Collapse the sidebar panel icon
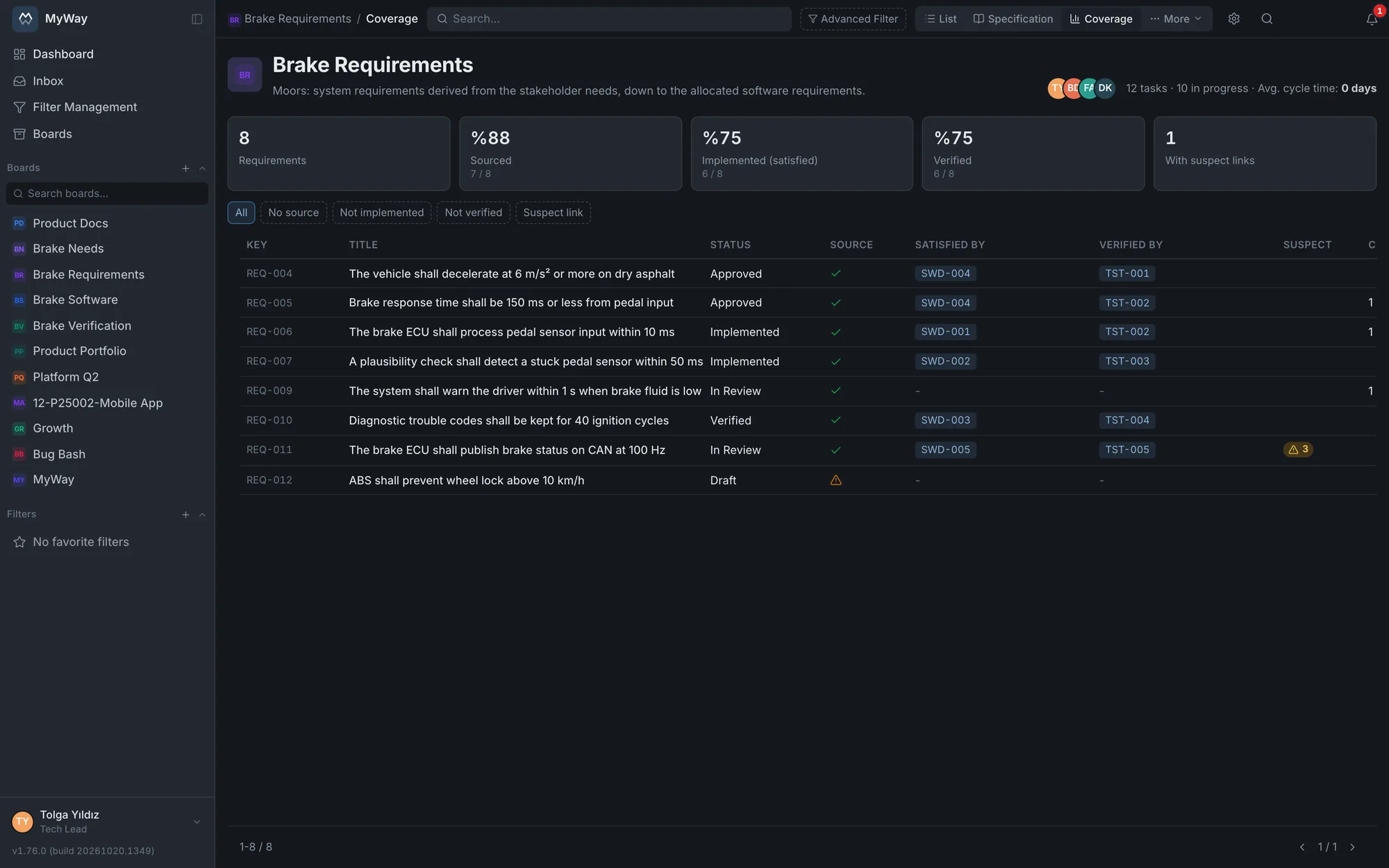 [197, 19]
